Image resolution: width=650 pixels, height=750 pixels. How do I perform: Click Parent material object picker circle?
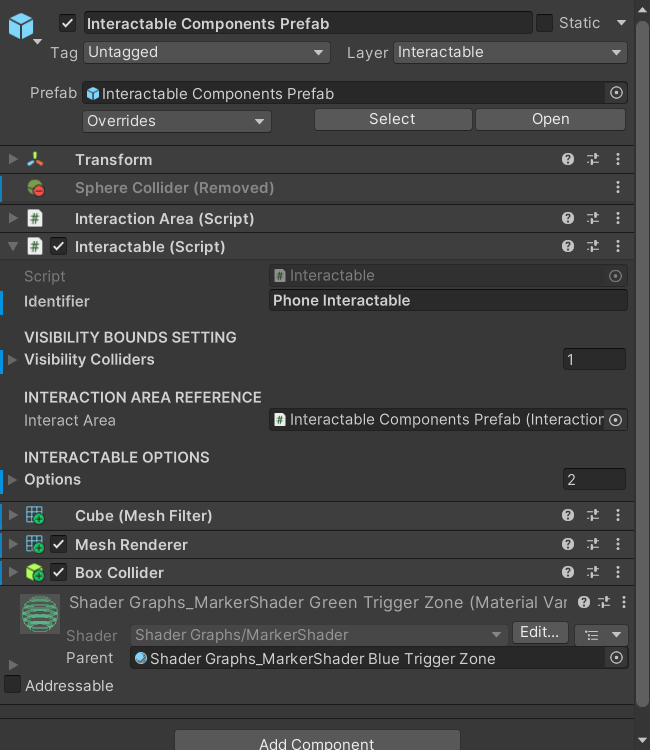tap(617, 658)
